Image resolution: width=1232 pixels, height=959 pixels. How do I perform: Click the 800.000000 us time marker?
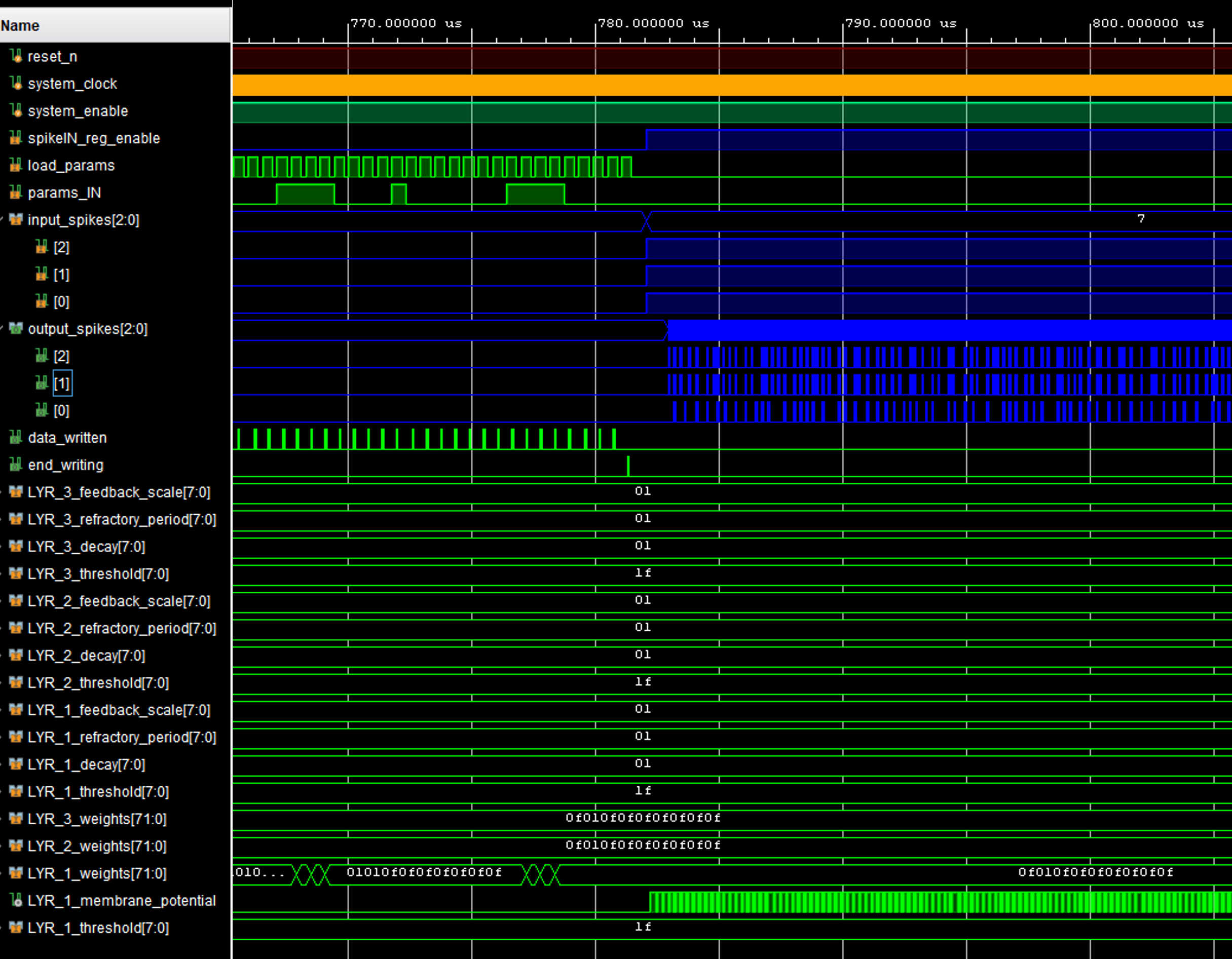click(1147, 24)
